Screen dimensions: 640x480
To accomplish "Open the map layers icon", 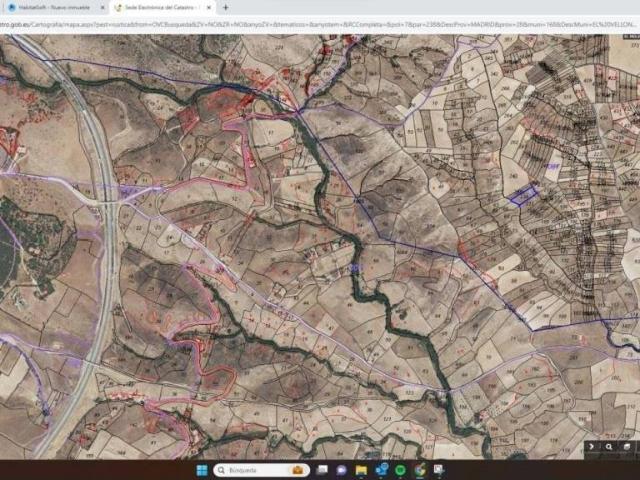I will click(x=628, y=447).
